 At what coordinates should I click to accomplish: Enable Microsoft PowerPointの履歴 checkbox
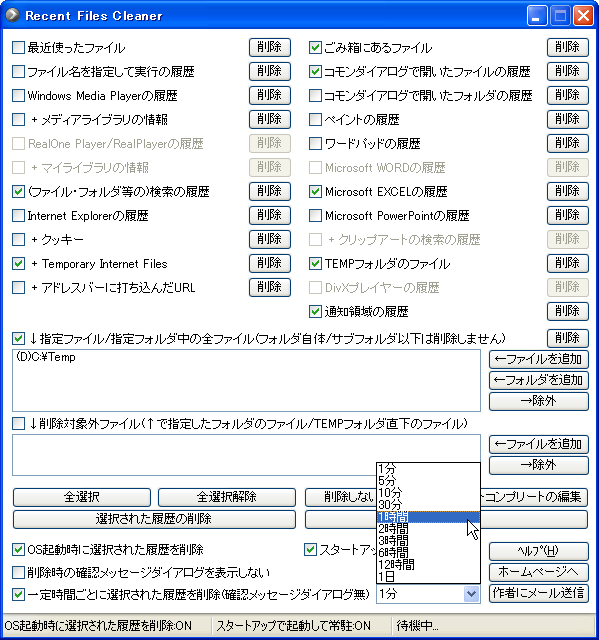tap(315, 216)
